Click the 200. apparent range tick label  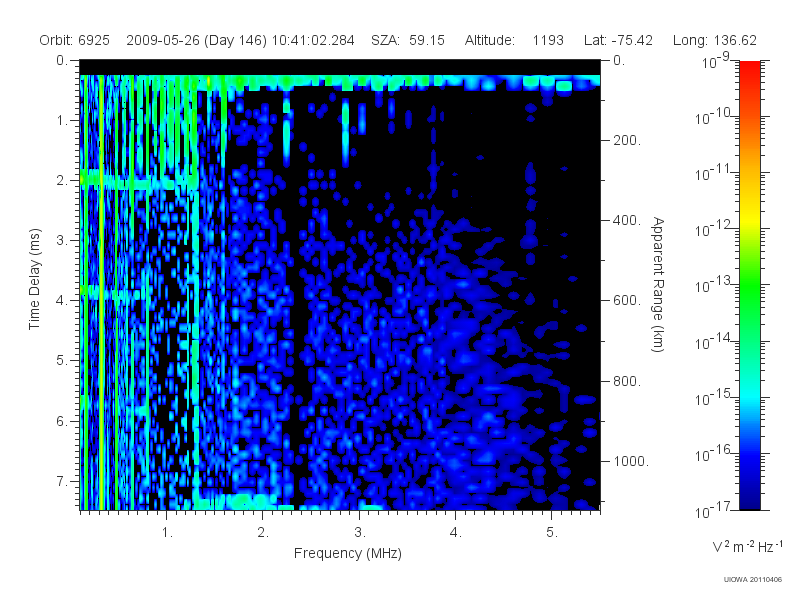(x=627, y=140)
